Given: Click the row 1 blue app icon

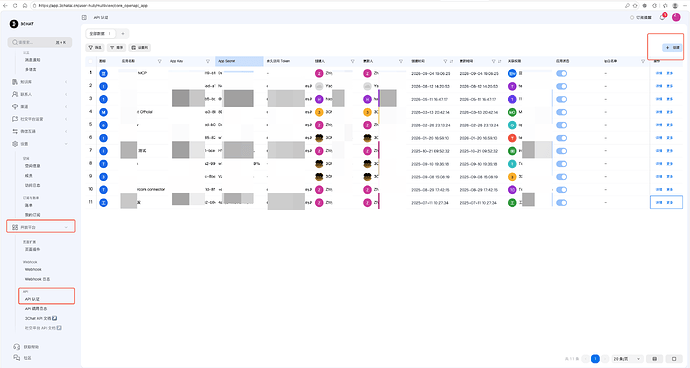Looking at the screenshot, I should 103,74.
